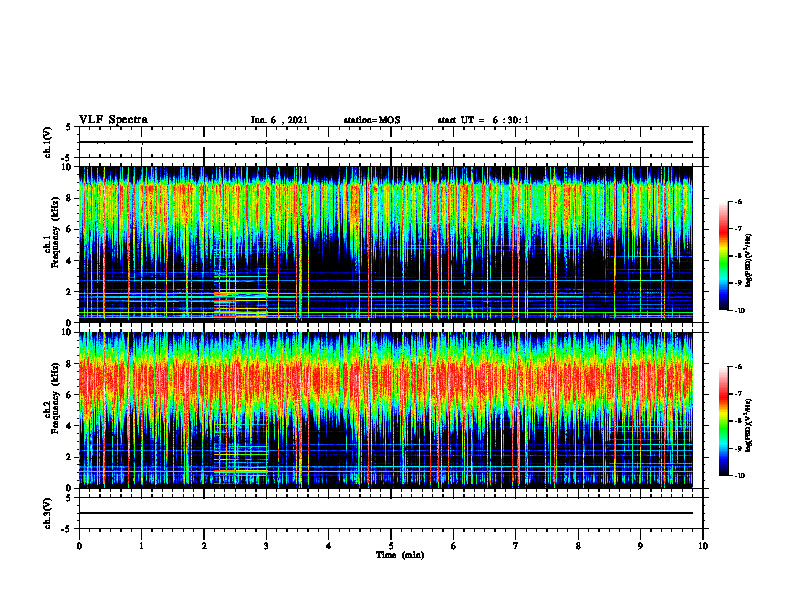Select the "start UT = 6 :30: 1" text
The height and width of the screenshot is (612, 792).
[x=483, y=120]
